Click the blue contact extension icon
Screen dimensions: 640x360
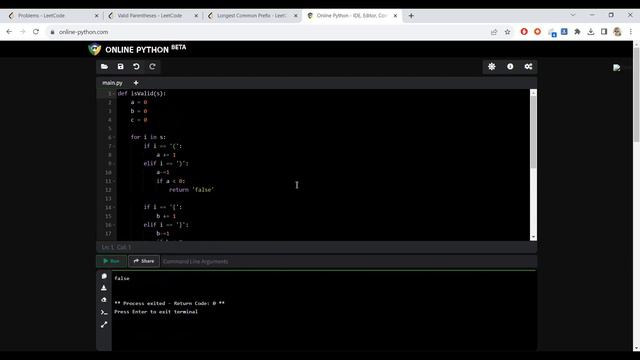564,31
